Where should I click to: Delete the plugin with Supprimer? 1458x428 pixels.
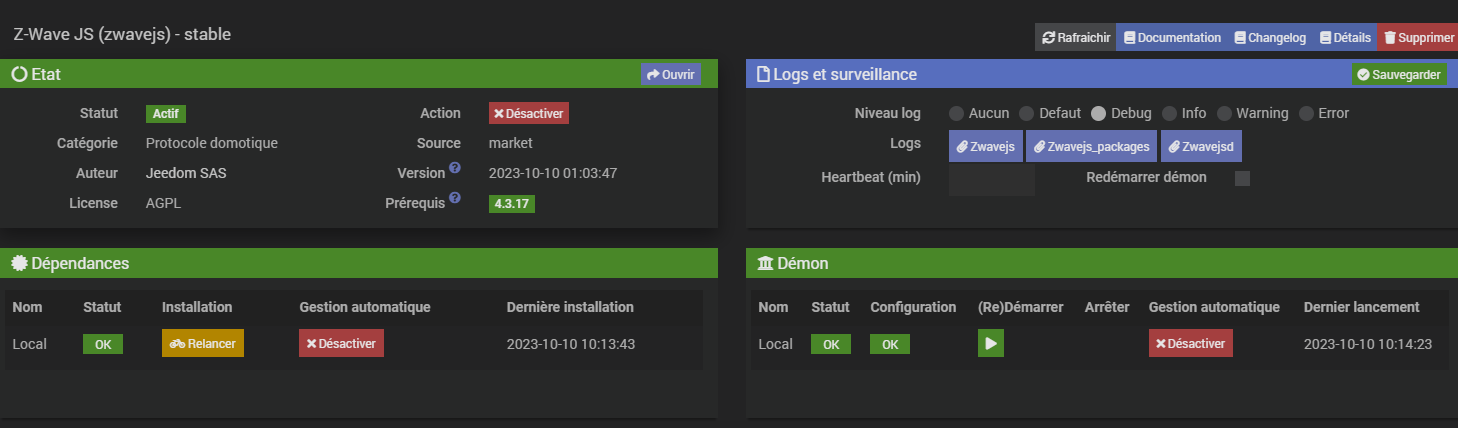(x=1418, y=38)
